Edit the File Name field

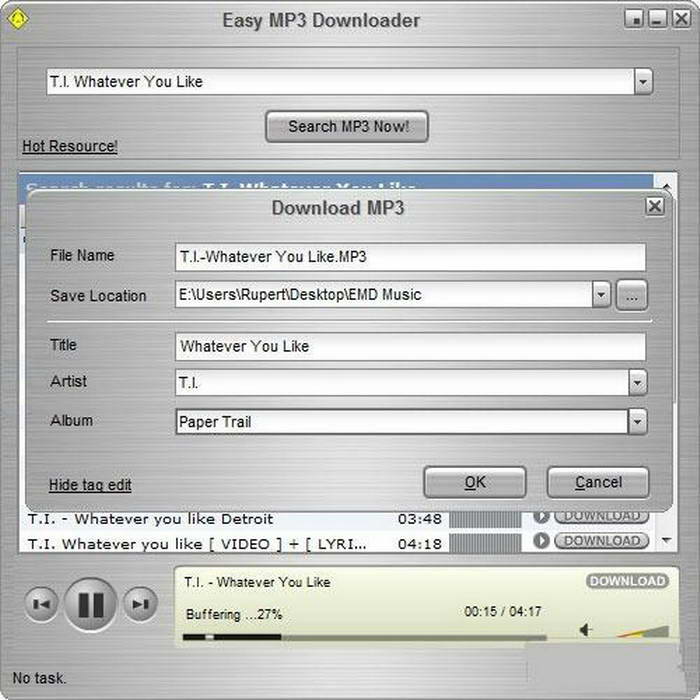410,257
